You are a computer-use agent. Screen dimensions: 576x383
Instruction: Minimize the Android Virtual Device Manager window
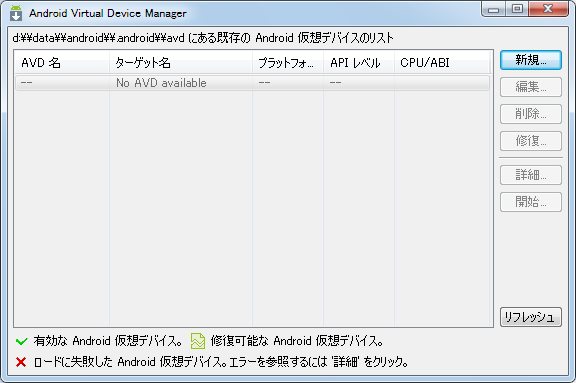click(493, 9)
